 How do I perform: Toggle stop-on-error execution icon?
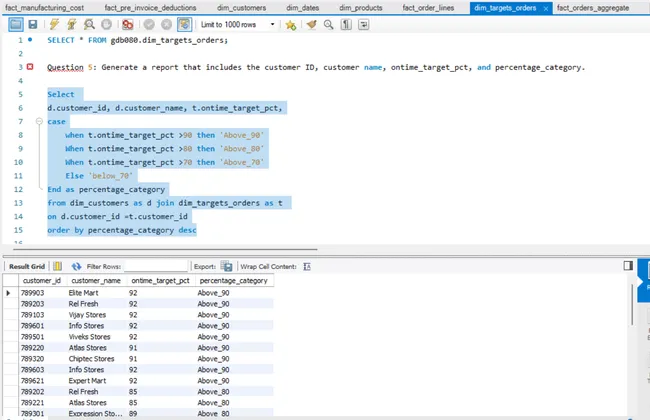[128, 24]
